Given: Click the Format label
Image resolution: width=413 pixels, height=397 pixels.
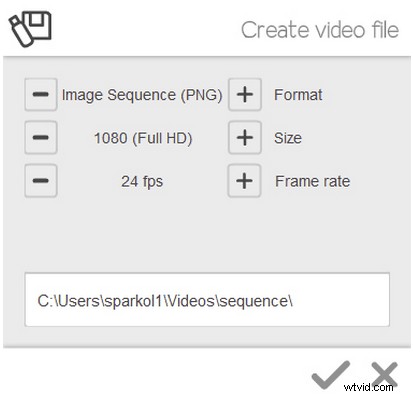Looking at the screenshot, I should (298, 95).
